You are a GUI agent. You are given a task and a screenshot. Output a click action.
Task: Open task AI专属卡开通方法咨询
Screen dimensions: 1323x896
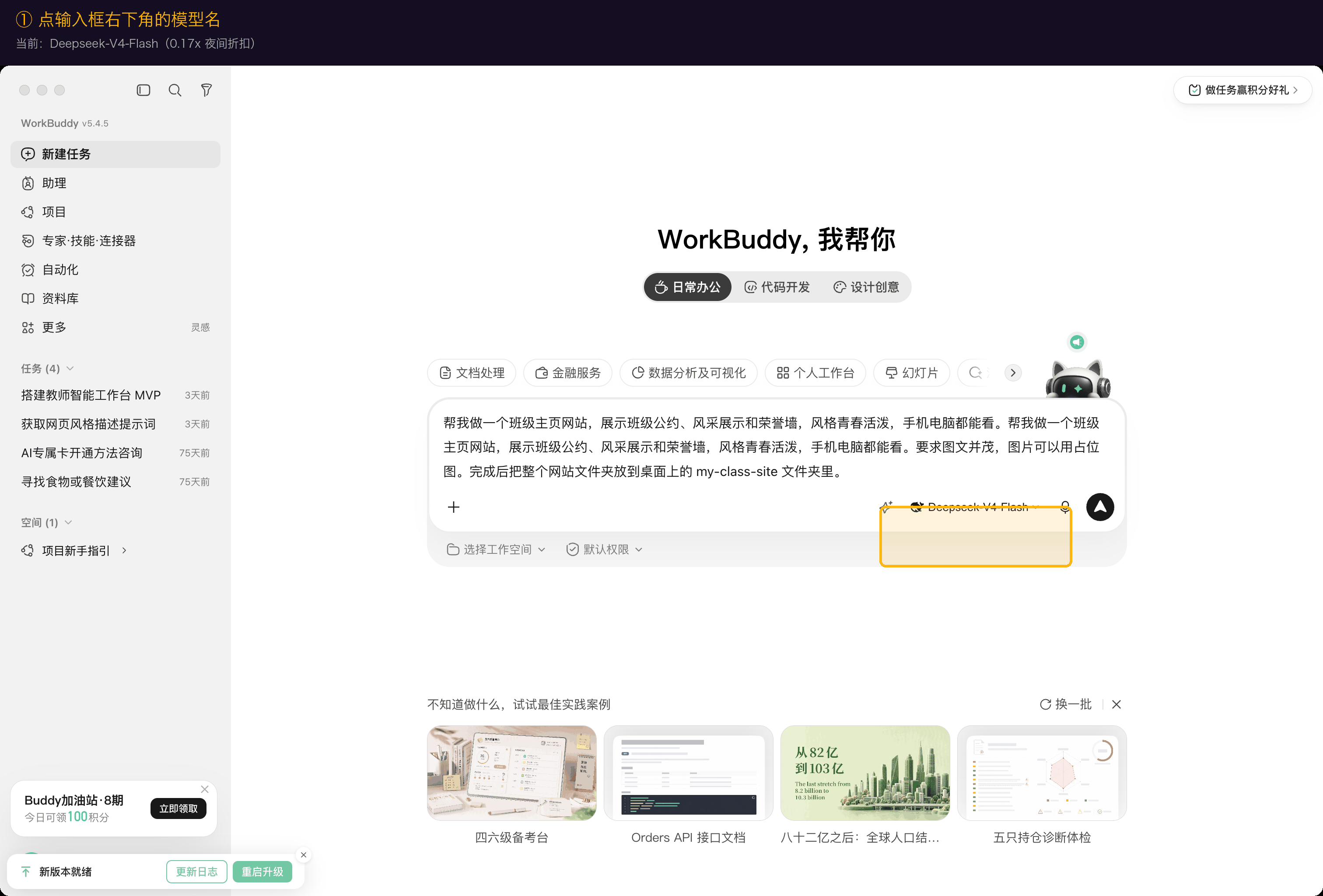pyautogui.click(x=115, y=453)
